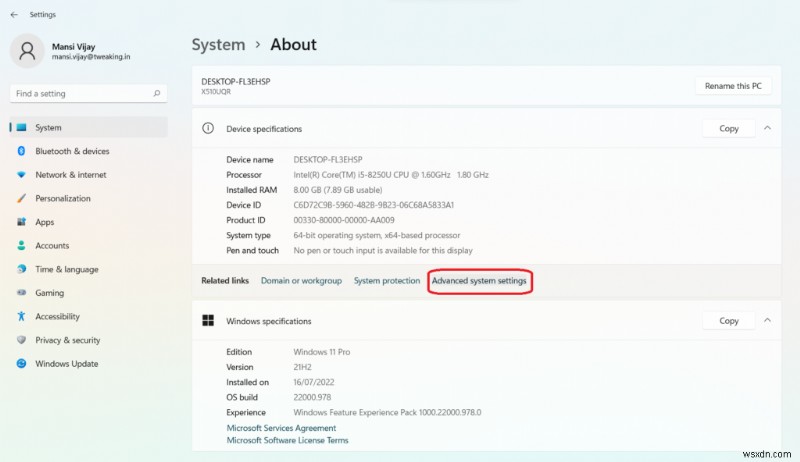Image resolution: width=800 pixels, height=462 pixels.
Task: Open Personalization settings
Action: (x=89, y=198)
